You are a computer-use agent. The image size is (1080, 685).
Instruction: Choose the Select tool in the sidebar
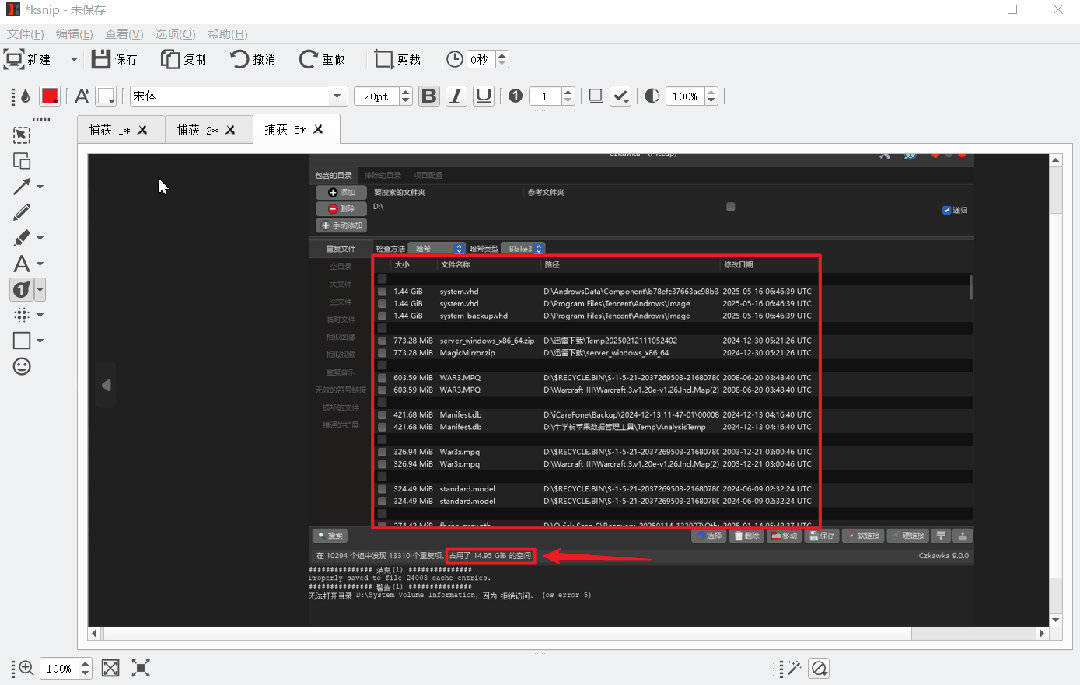(x=21, y=135)
